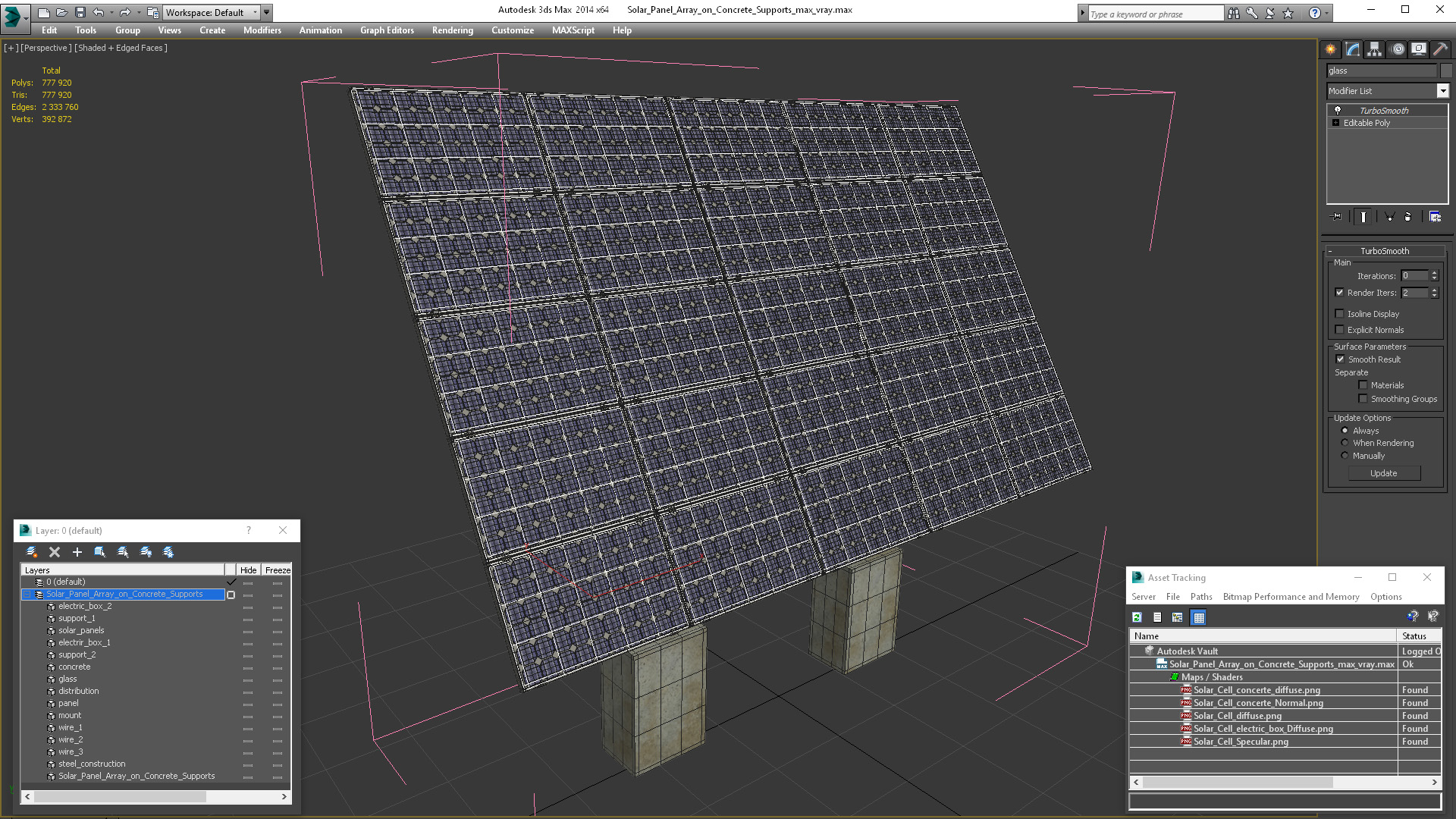Open the Rendering menu

[453, 30]
